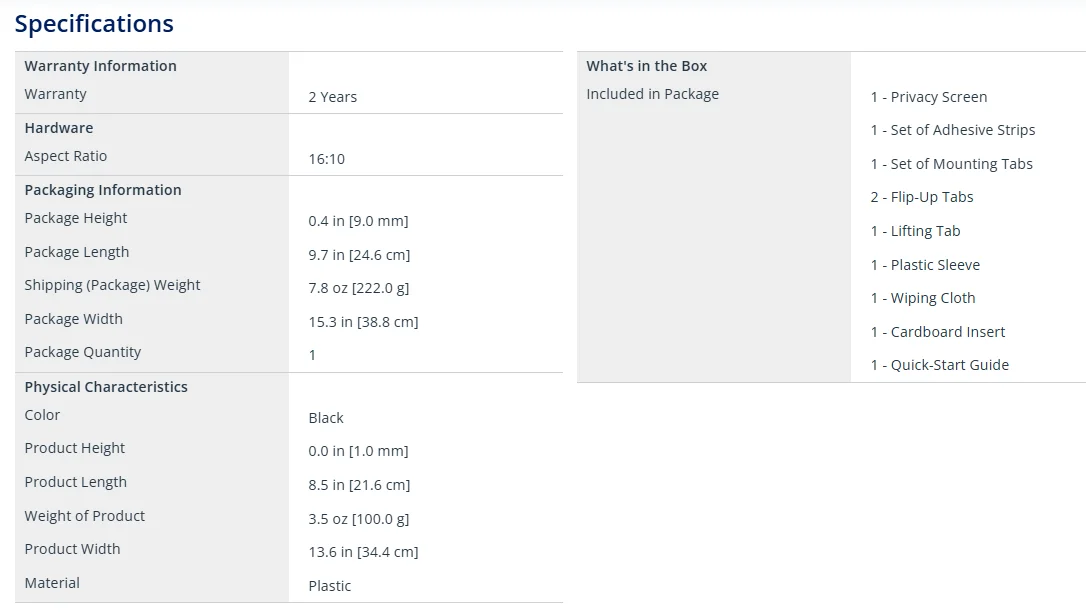Click the Product Height label
The image size is (1086, 616).
75,448
